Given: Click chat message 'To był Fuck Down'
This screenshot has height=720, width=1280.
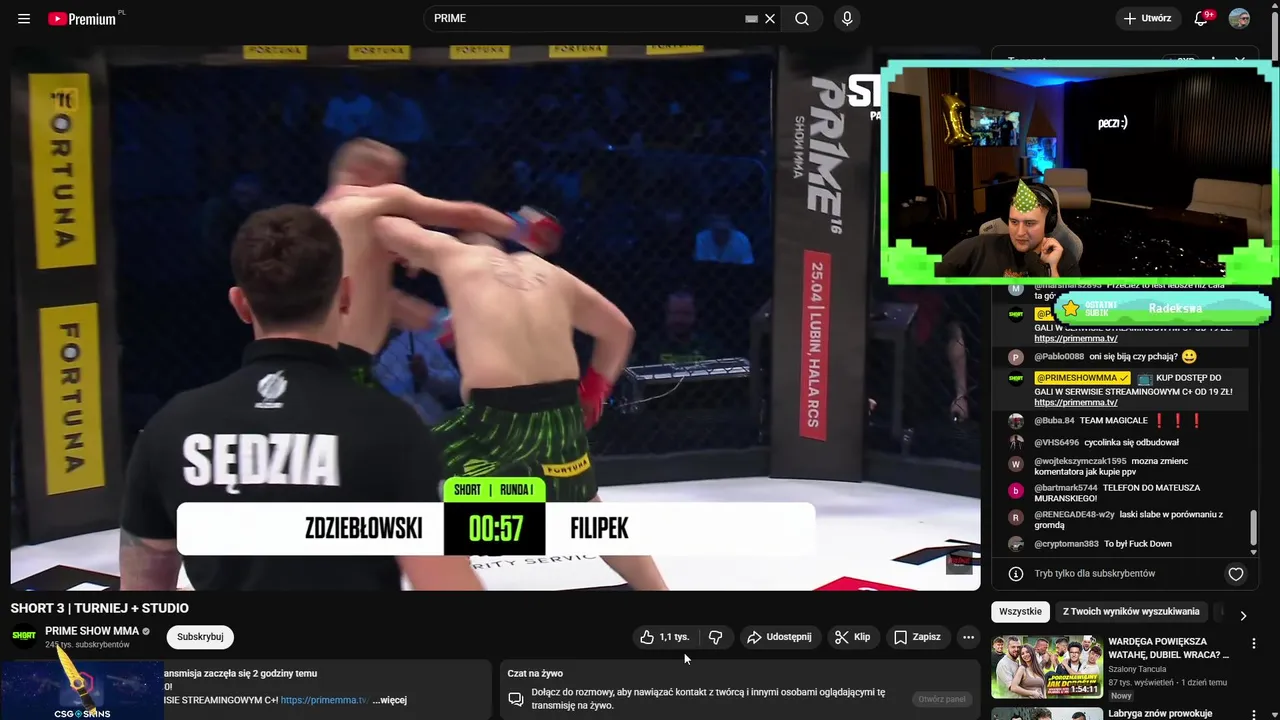Looking at the screenshot, I should (x=1137, y=544).
